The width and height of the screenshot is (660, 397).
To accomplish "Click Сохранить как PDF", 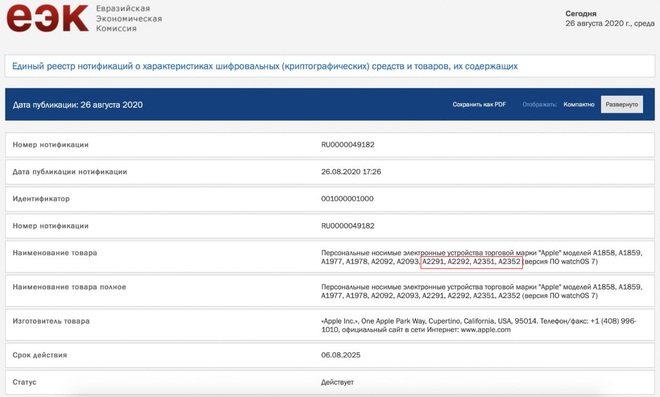I will click(479, 104).
